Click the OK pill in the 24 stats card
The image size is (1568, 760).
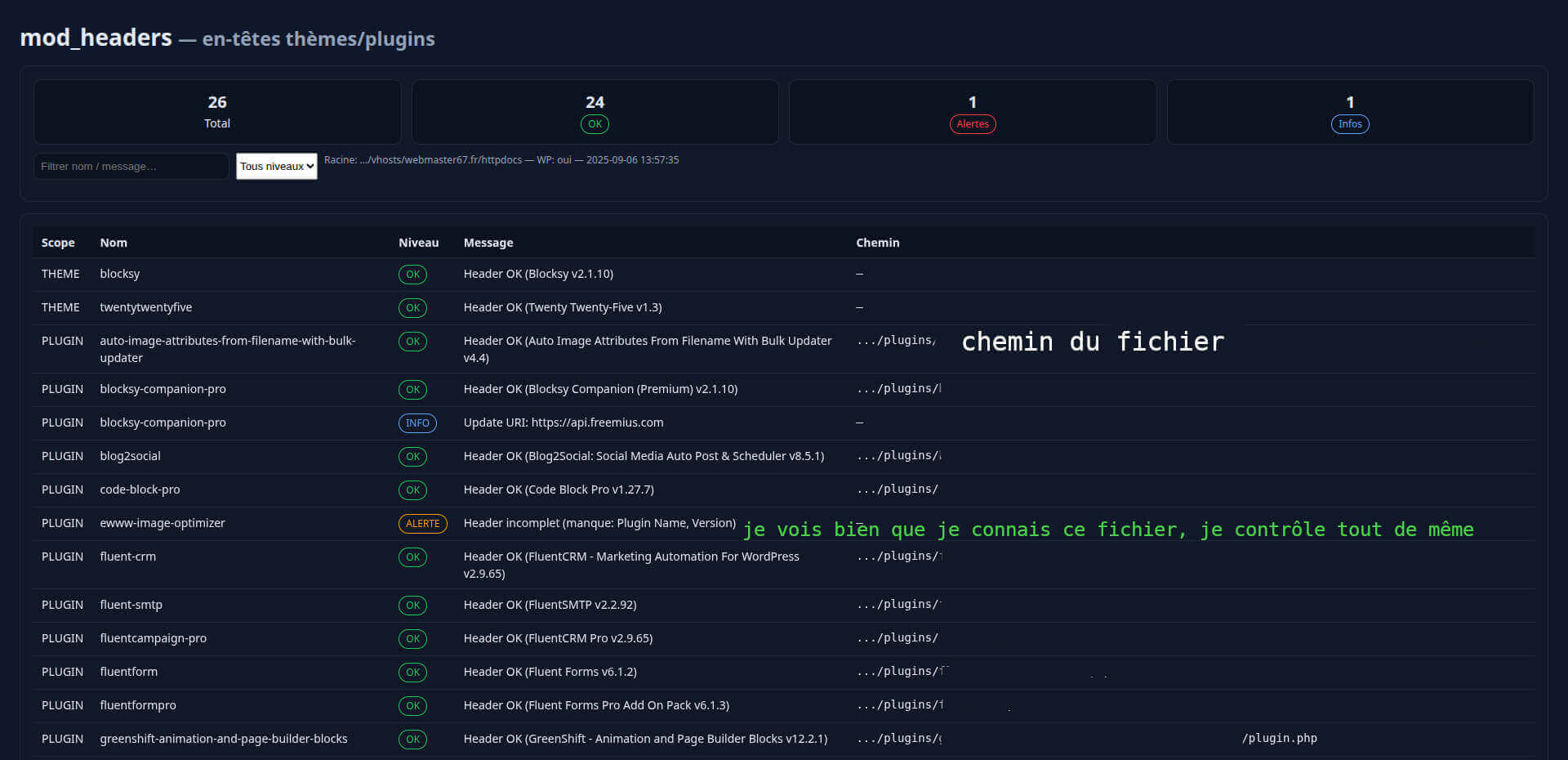[x=595, y=124]
